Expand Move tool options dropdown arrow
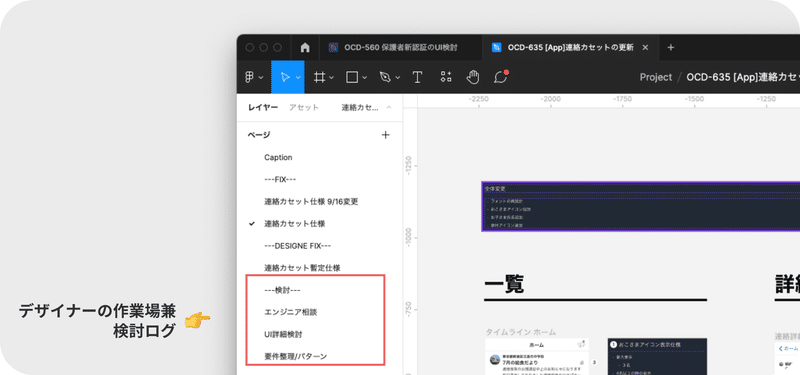The image size is (800, 375). point(298,78)
